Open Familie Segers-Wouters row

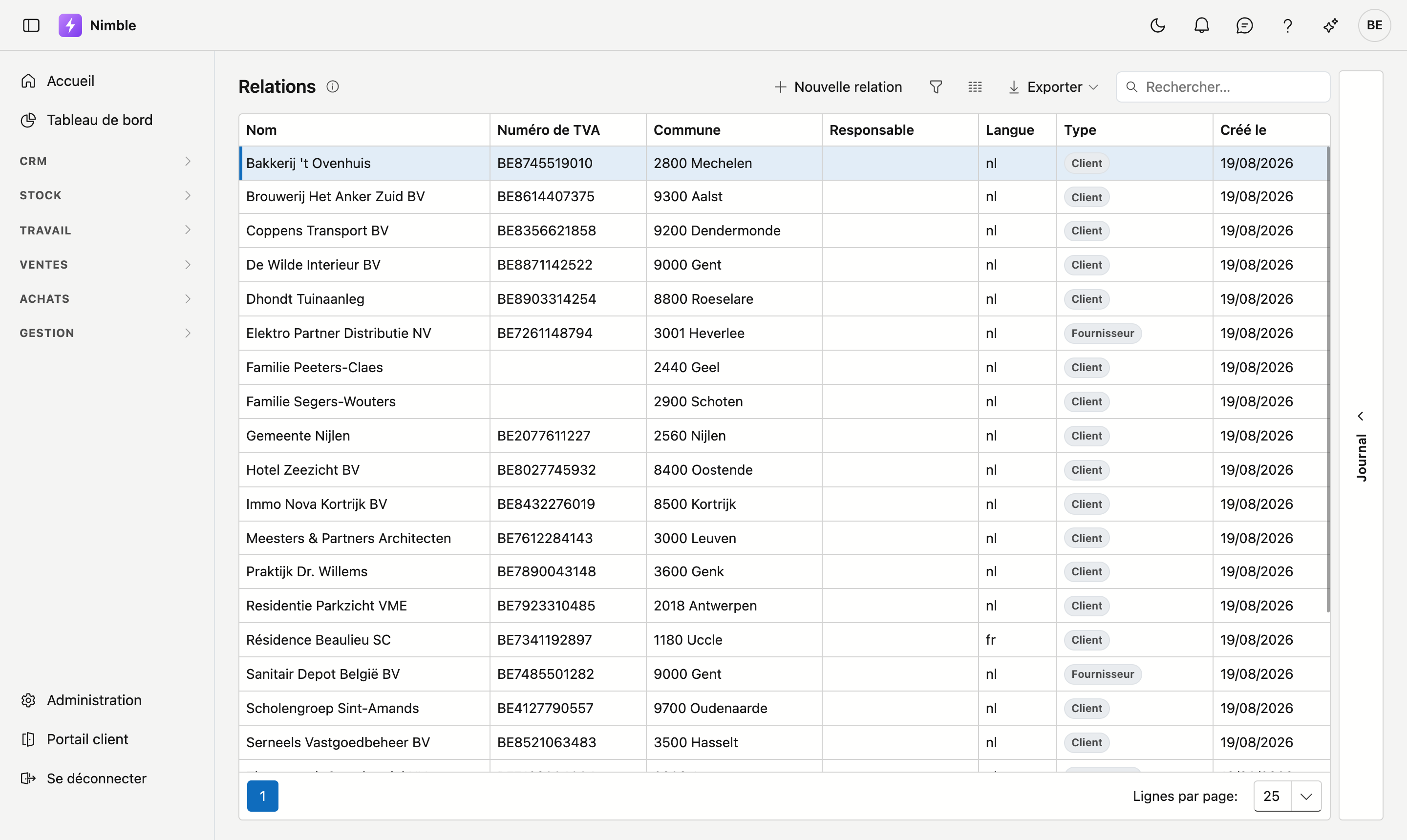click(x=784, y=401)
